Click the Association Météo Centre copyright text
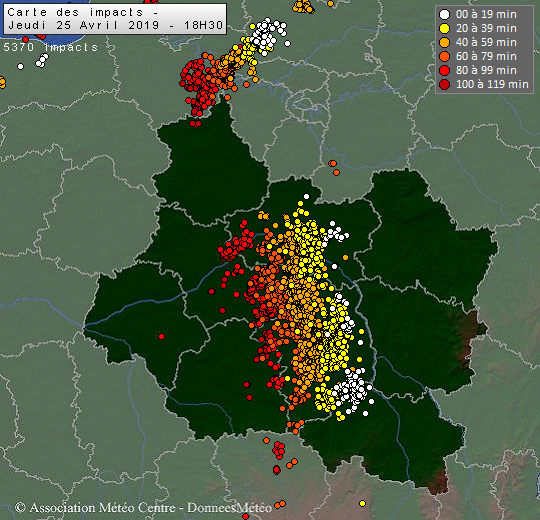Image resolution: width=540 pixels, height=520 pixels. point(95,508)
